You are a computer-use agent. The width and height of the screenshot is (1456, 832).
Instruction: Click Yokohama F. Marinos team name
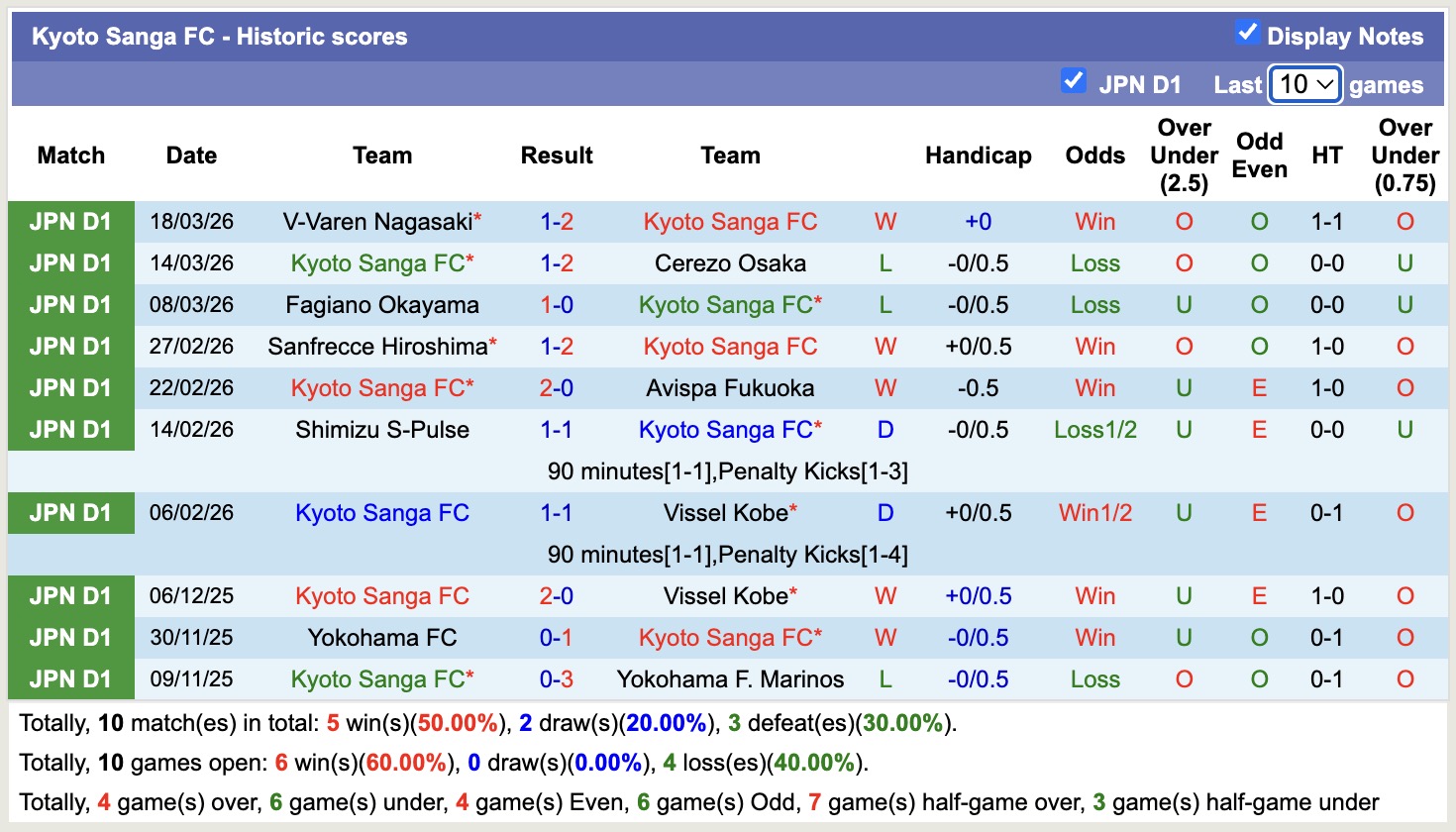[730, 678]
